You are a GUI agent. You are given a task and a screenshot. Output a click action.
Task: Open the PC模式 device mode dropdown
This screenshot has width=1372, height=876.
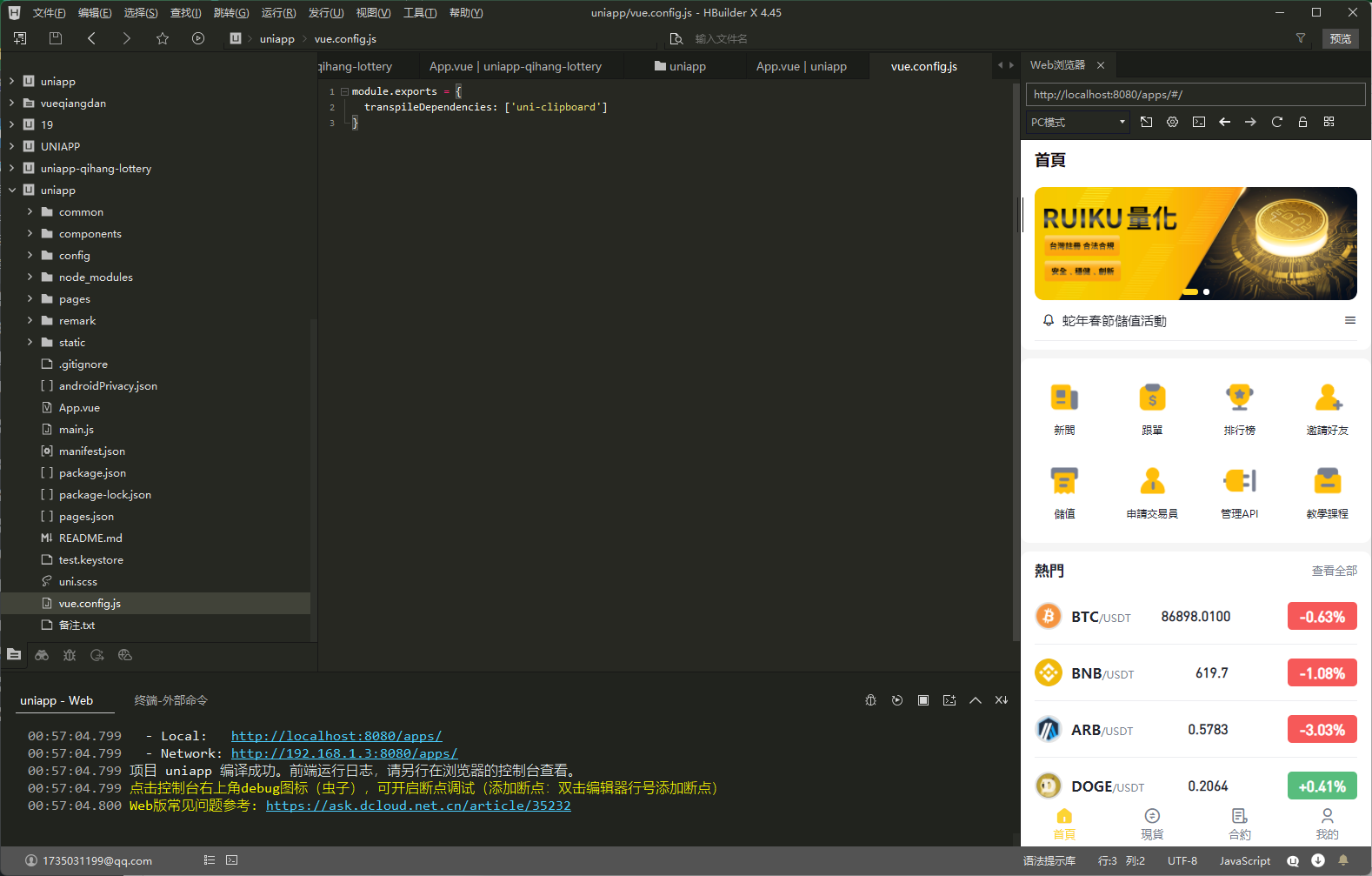coord(1078,123)
